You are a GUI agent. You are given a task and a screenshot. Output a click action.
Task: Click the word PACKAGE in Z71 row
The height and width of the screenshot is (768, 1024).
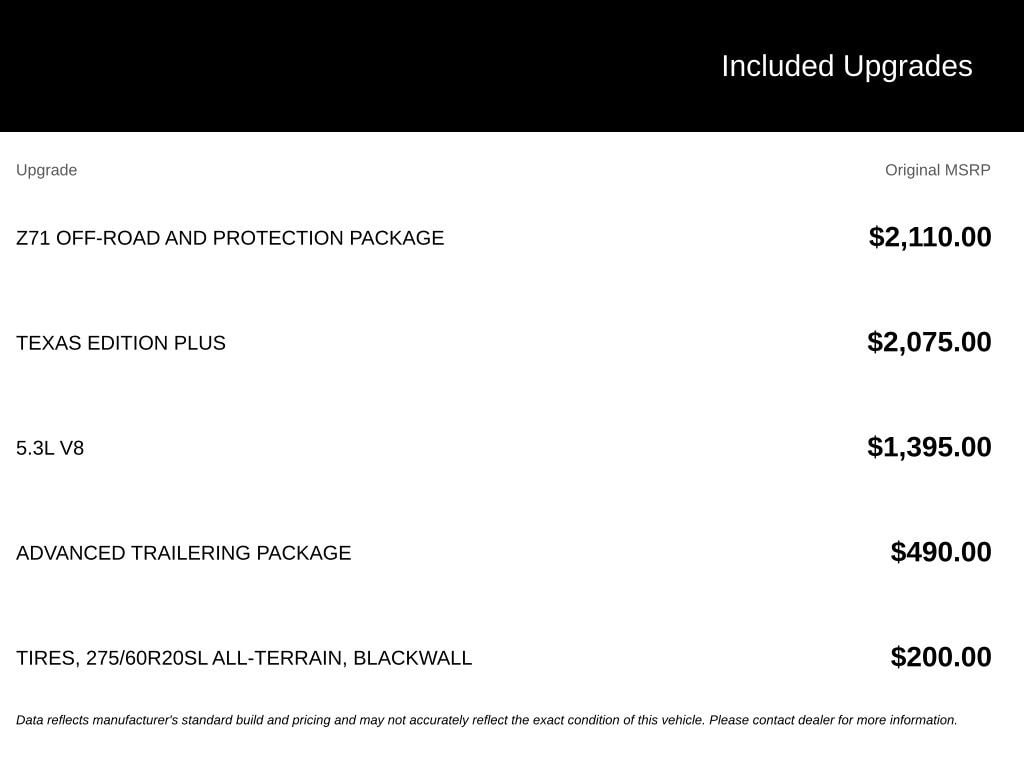(396, 238)
